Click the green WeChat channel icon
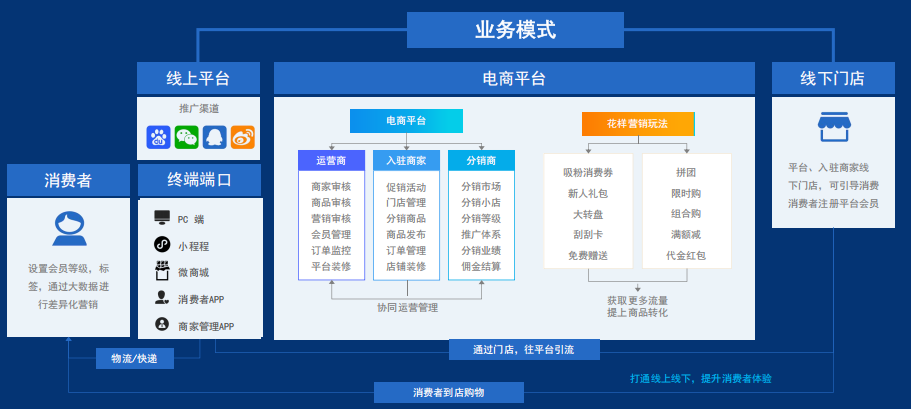 [x=186, y=137]
